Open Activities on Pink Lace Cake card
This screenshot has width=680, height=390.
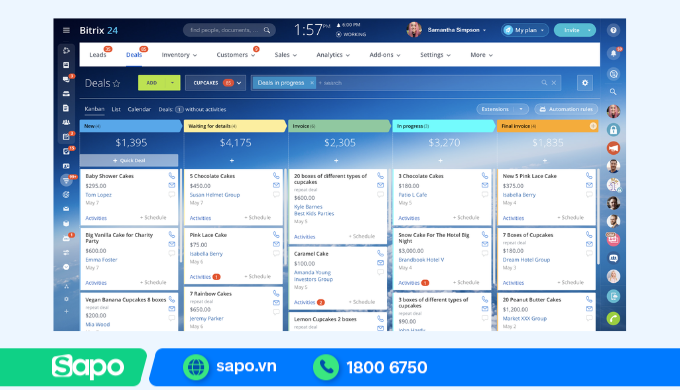[200, 277]
